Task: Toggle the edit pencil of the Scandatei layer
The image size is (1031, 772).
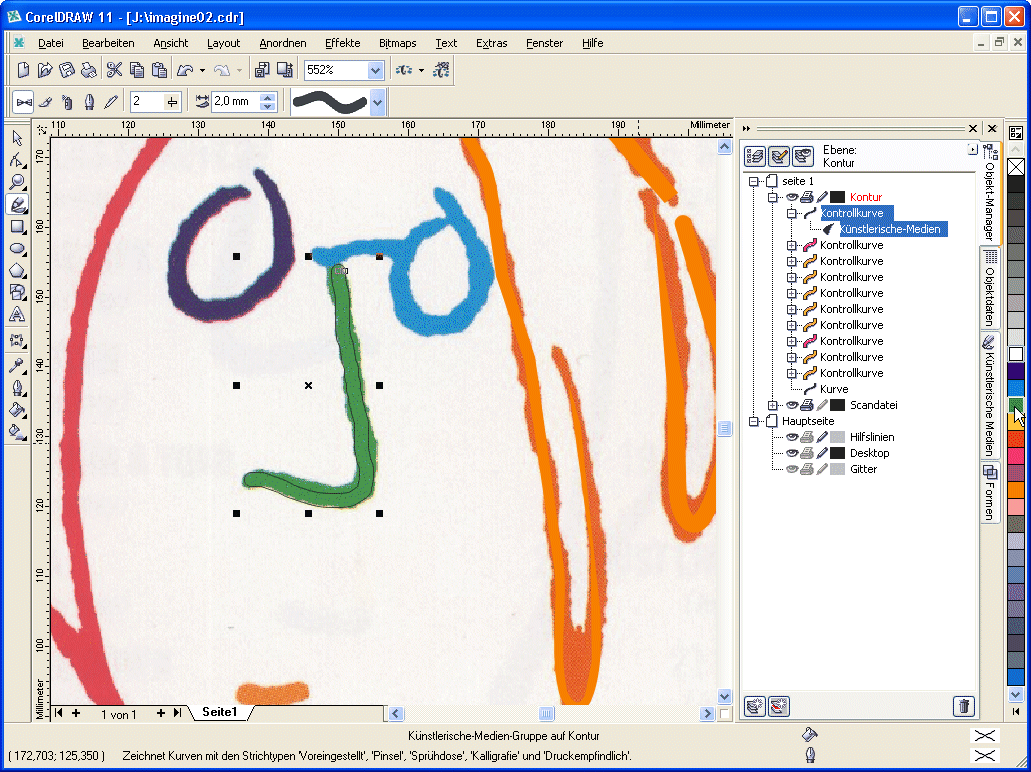Action: click(821, 405)
